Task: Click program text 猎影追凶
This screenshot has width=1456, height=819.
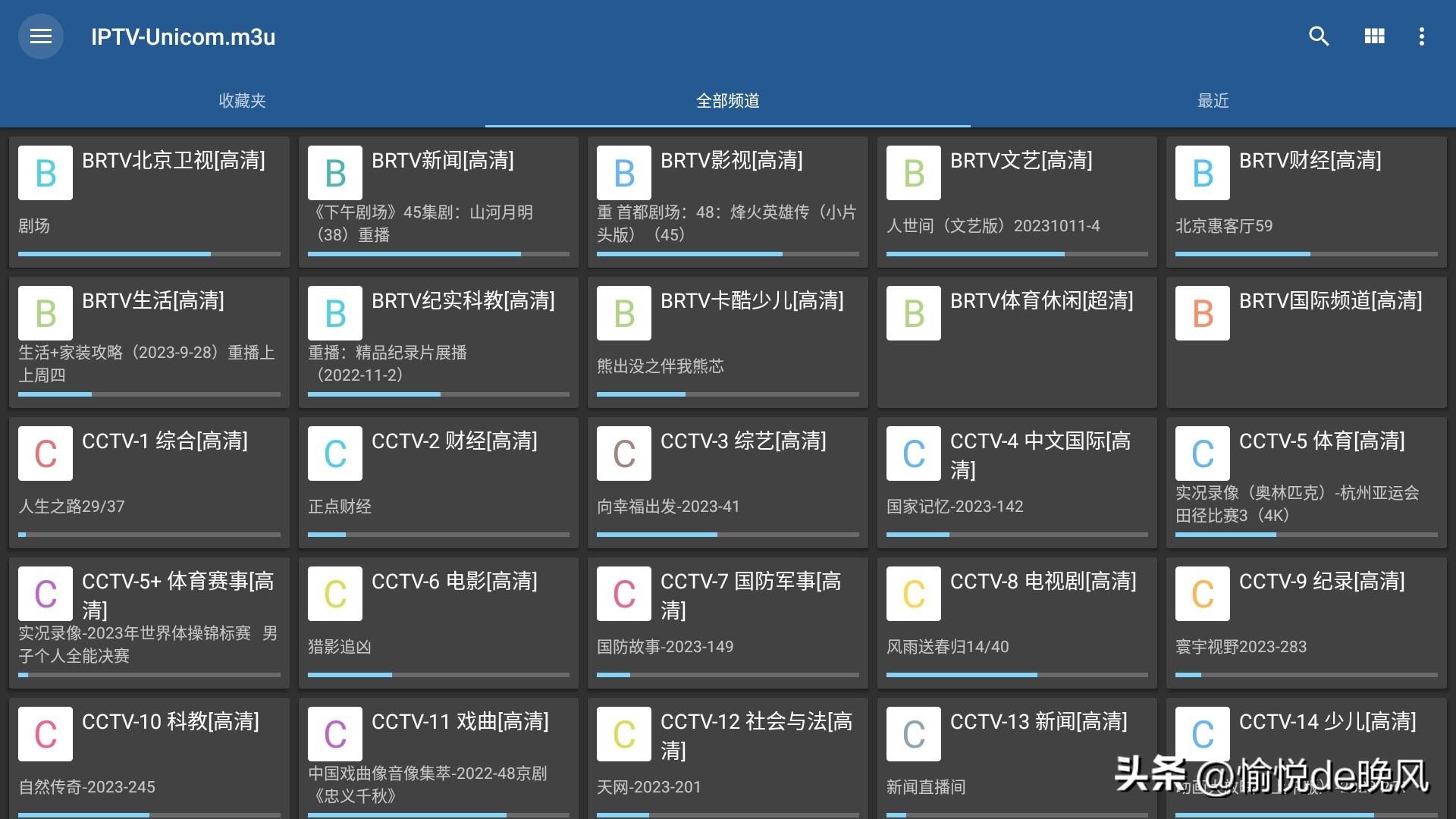Action: (340, 647)
